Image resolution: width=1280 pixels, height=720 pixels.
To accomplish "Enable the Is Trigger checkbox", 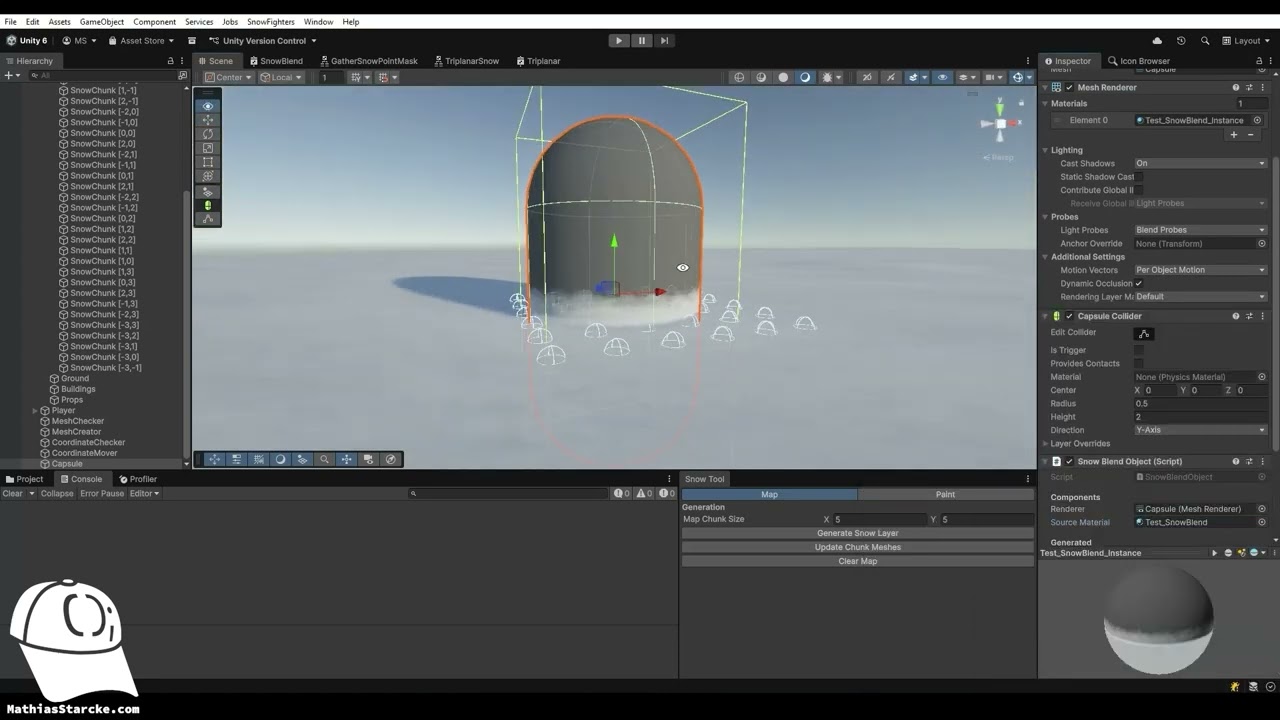I will tap(1138, 350).
